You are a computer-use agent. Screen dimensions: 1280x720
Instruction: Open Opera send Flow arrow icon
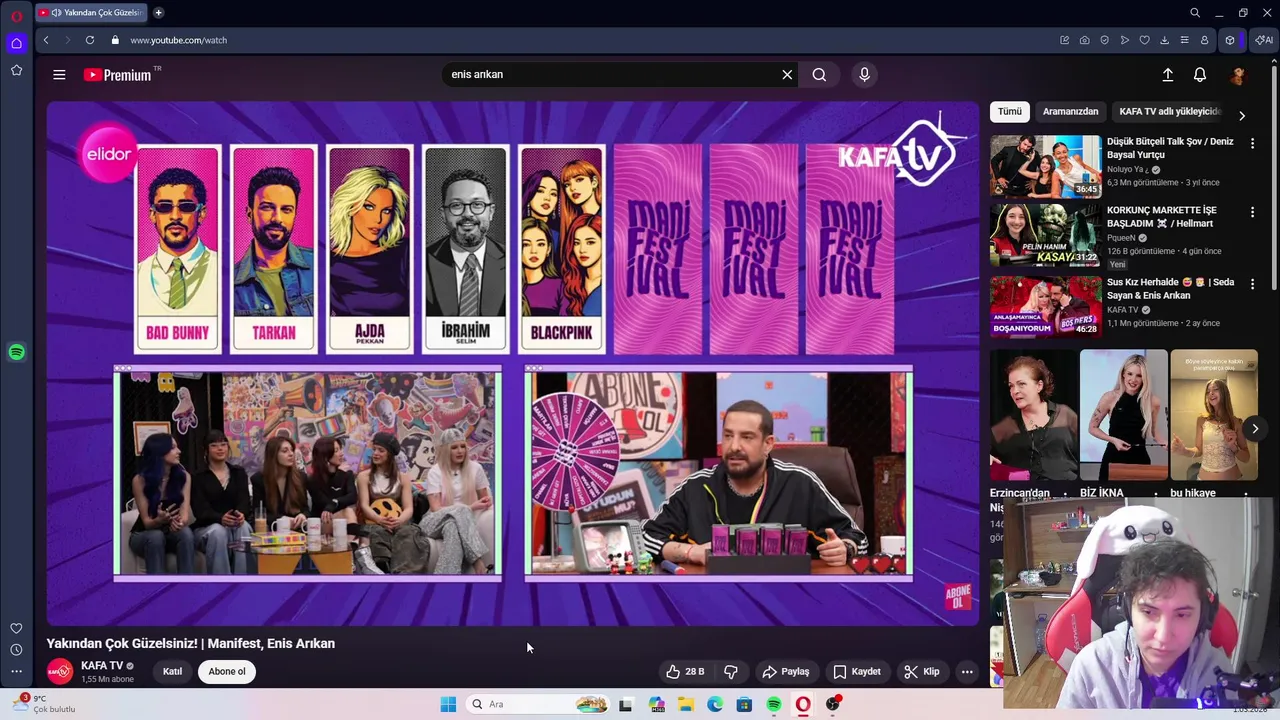(x=1125, y=40)
